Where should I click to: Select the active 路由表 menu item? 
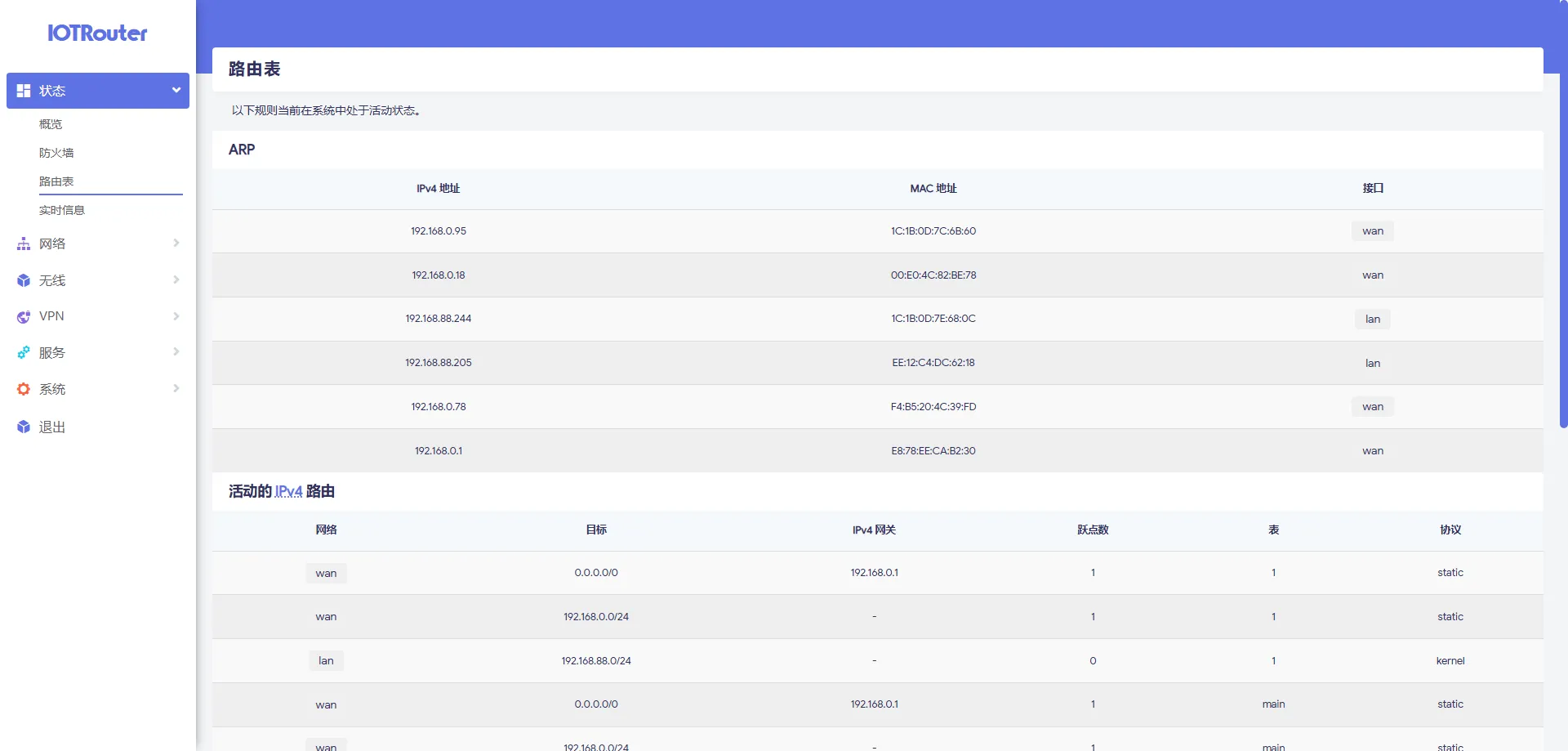(x=56, y=181)
